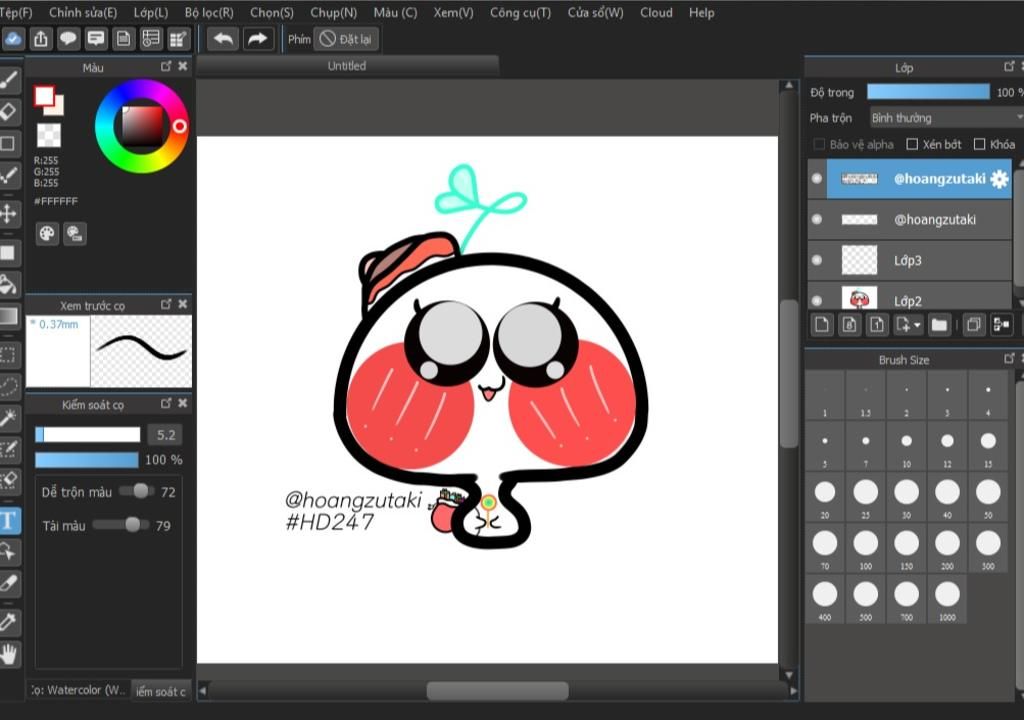1024x720 pixels.
Task: Check the Bảo vệ alpha checkbox
Action: point(819,144)
